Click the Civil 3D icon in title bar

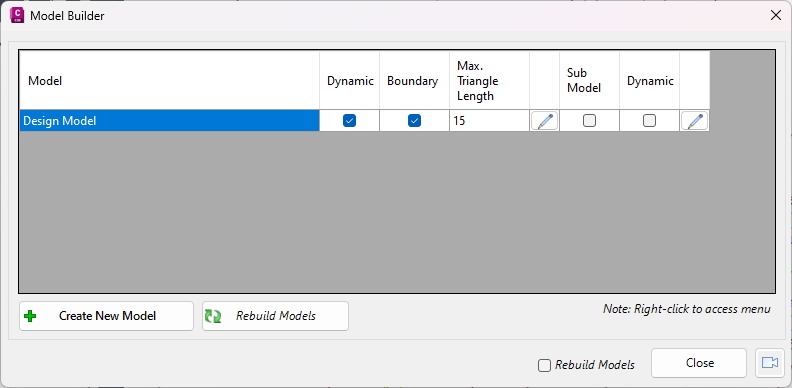pyautogui.click(x=17, y=15)
